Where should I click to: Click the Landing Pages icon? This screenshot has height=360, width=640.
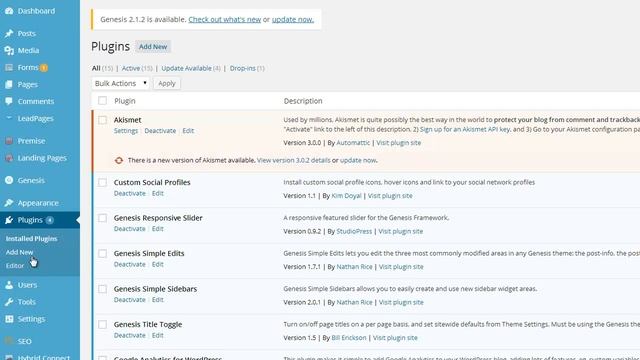pyautogui.click(x=9, y=158)
